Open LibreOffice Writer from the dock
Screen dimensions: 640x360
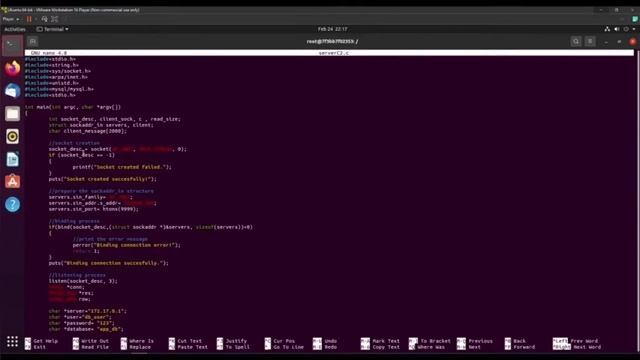coord(12,159)
